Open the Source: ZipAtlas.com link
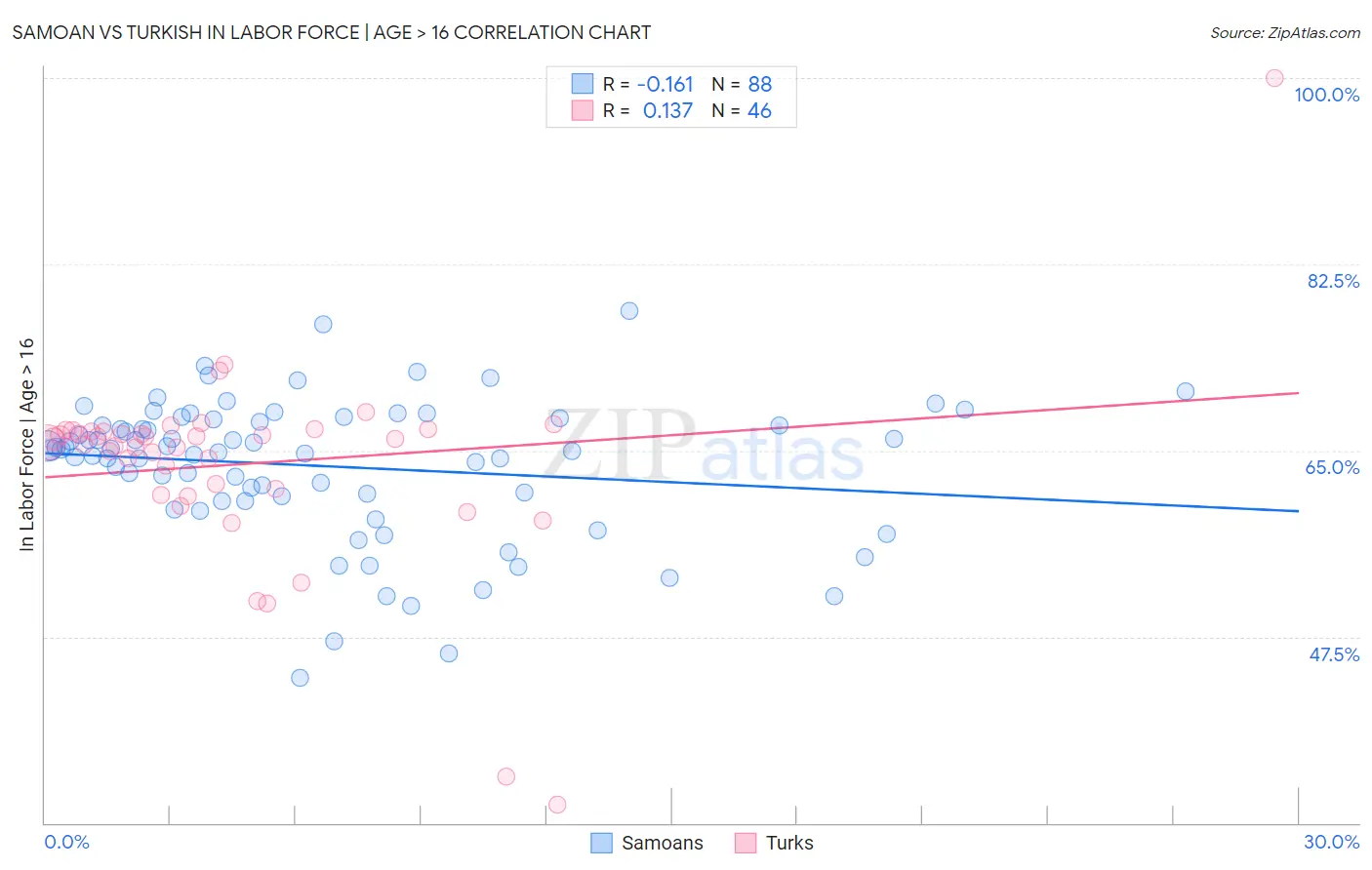1372x870 pixels. [1285, 32]
